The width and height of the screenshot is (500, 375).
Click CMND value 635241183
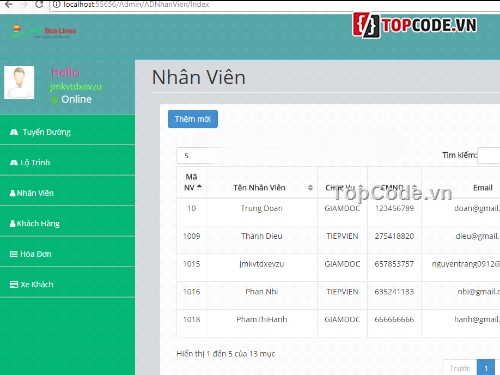394,292
